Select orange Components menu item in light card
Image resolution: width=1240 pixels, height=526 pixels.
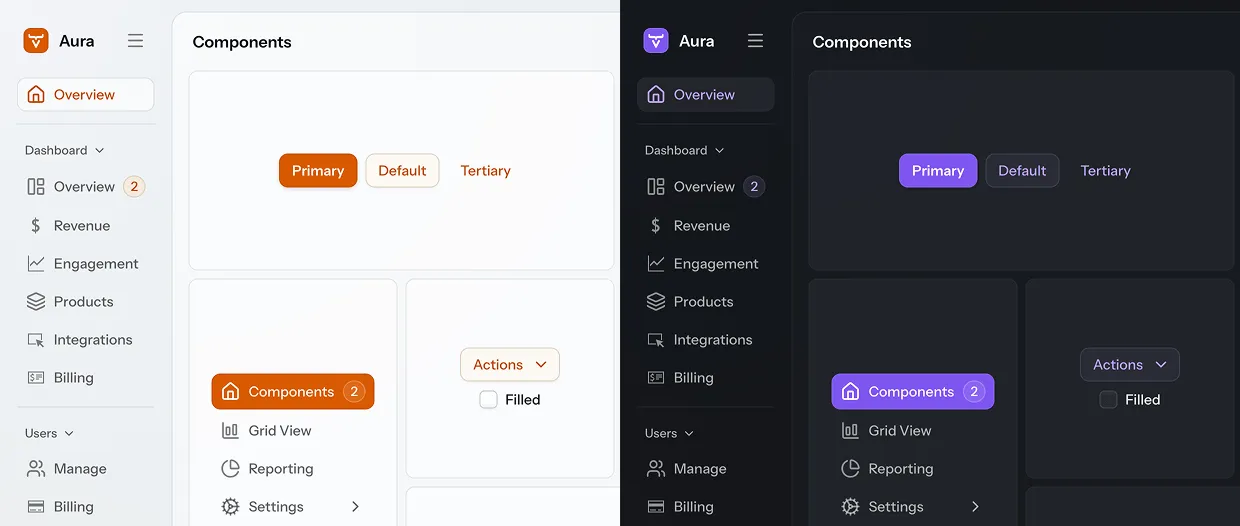293,392
